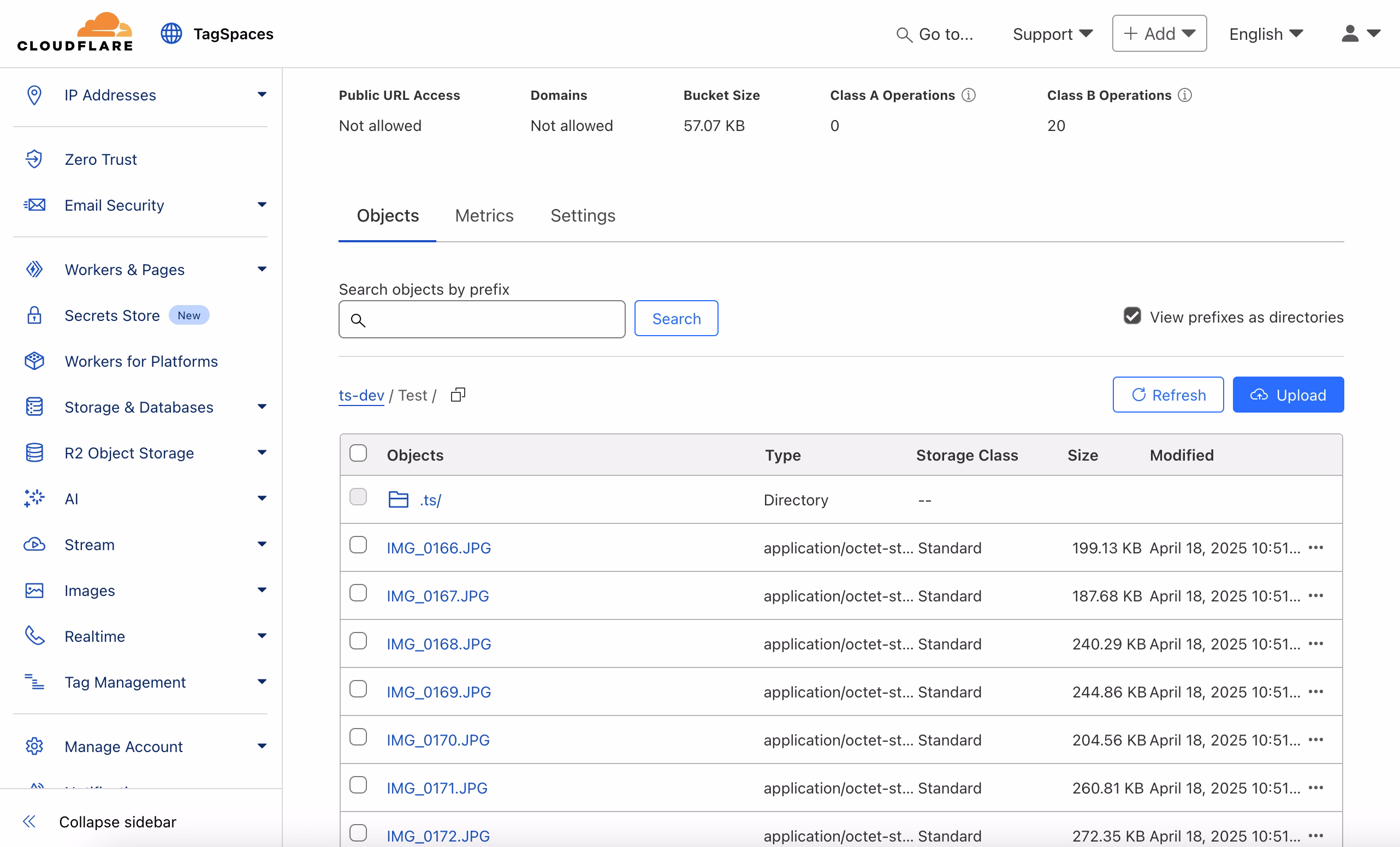This screenshot has height=847, width=1400.
Task: Switch to the Metrics tab
Action: (x=484, y=216)
